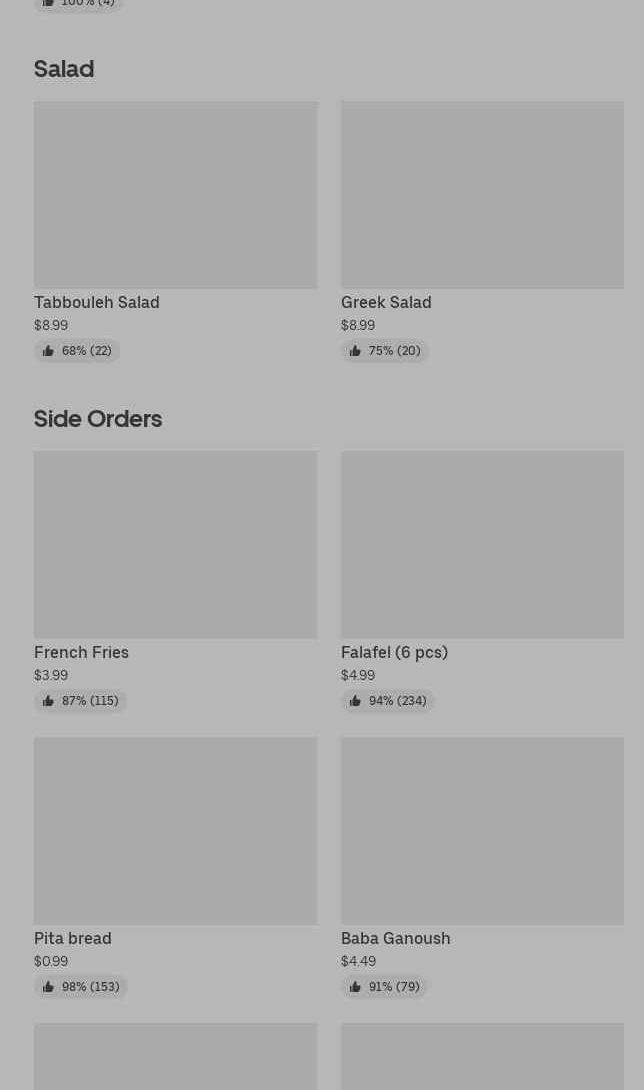
Task: Click the Baba Ganoush title
Action: pos(396,938)
